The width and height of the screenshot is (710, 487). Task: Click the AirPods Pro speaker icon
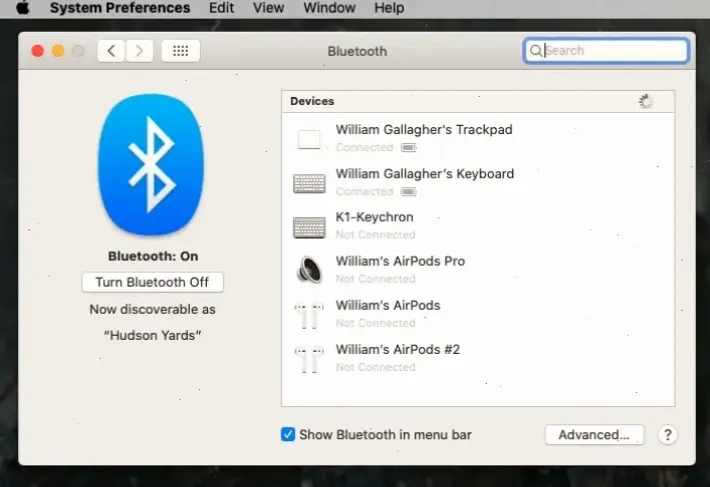(x=309, y=270)
